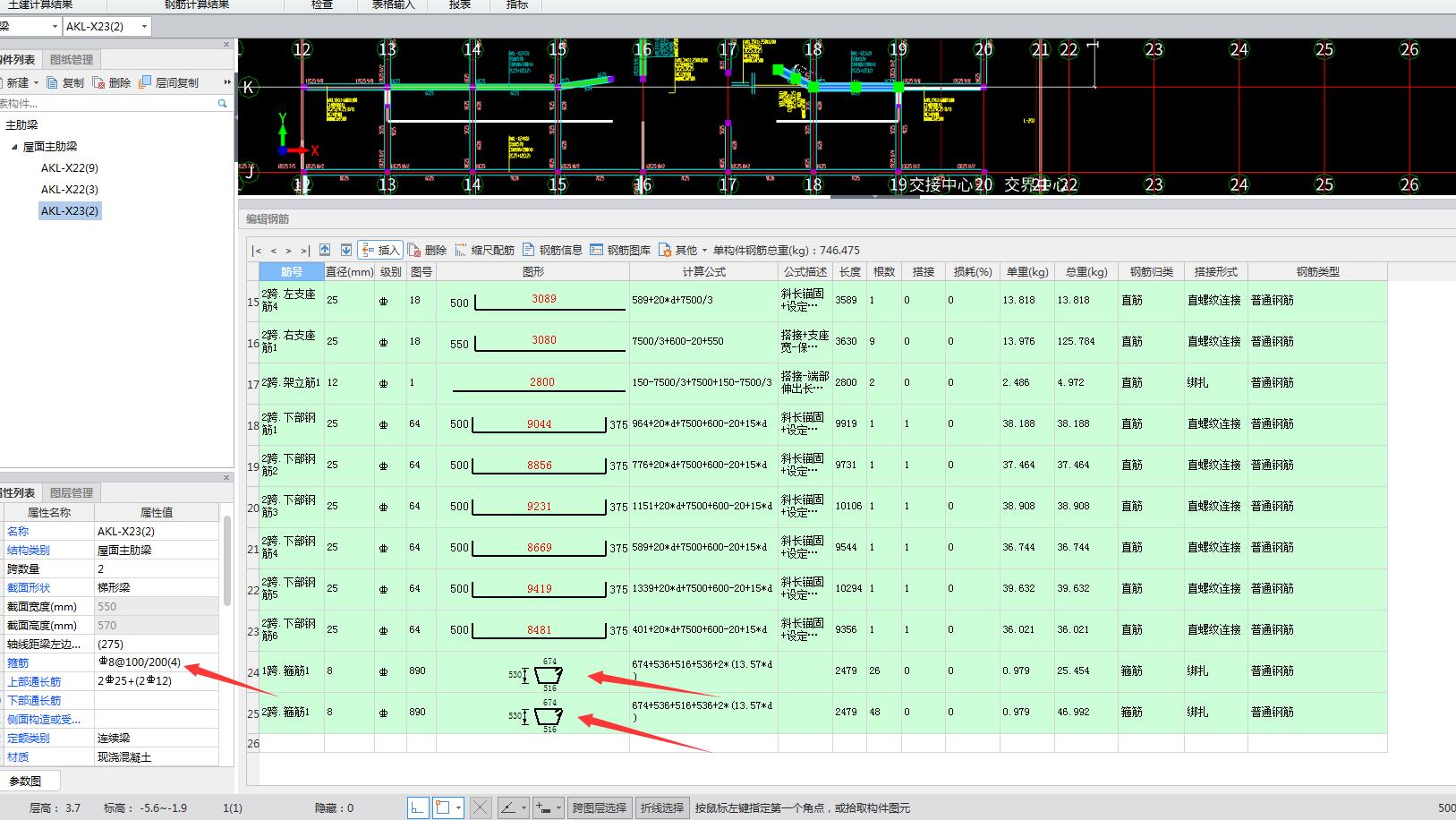Toggle the object snap rectangle icon
Image resolution: width=1456 pixels, height=820 pixels.
(x=442, y=807)
